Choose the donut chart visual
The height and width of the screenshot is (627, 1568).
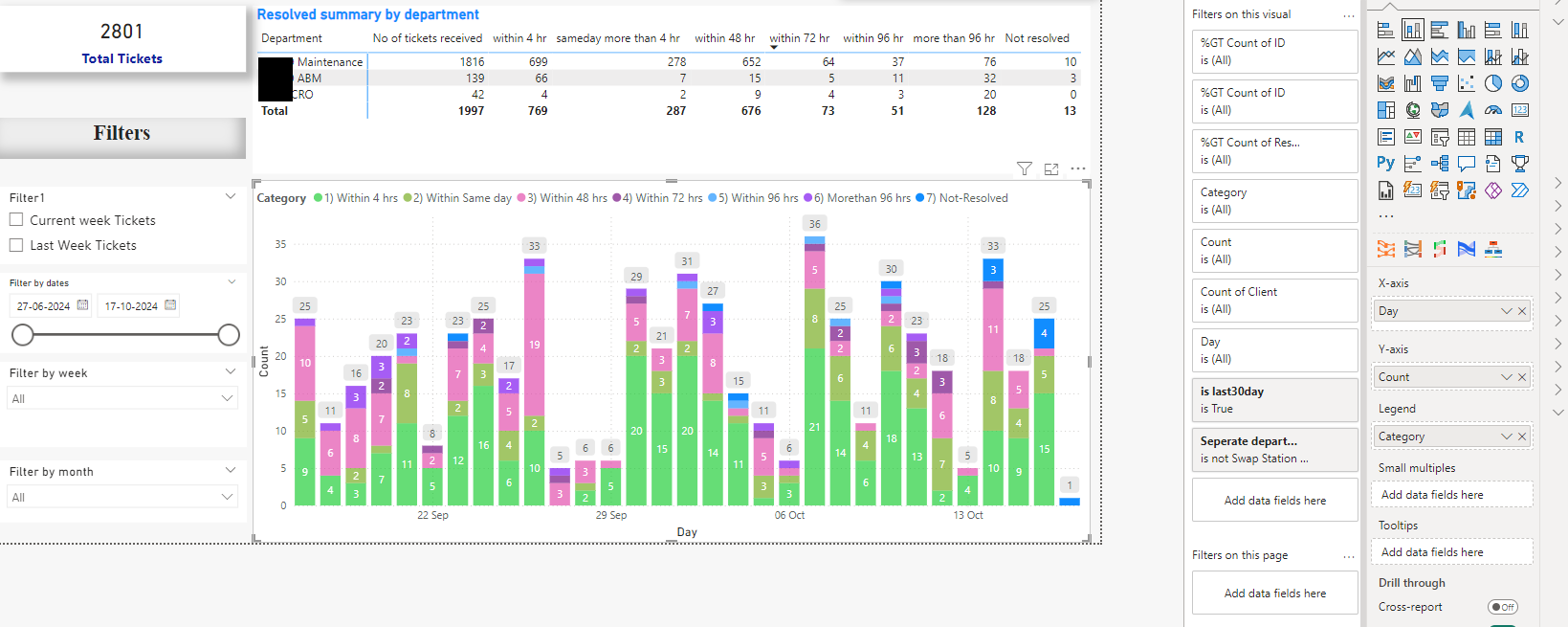[x=1520, y=83]
